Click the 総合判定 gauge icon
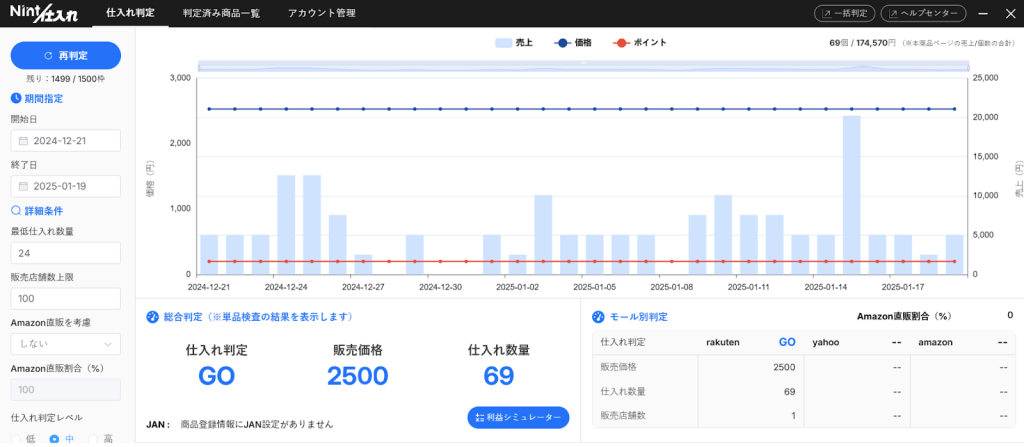 click(x=153, y=317)
